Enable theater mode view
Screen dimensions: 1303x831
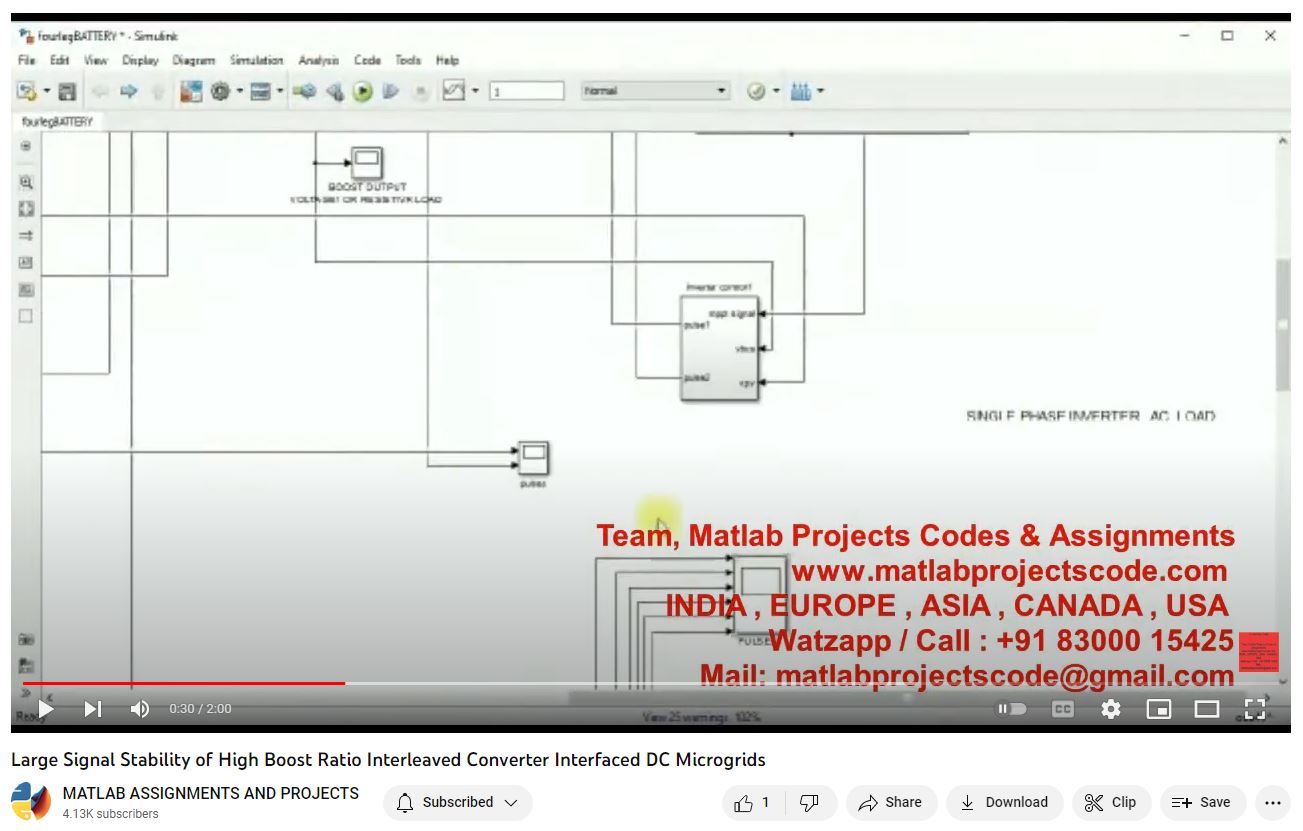[1207, 709]
